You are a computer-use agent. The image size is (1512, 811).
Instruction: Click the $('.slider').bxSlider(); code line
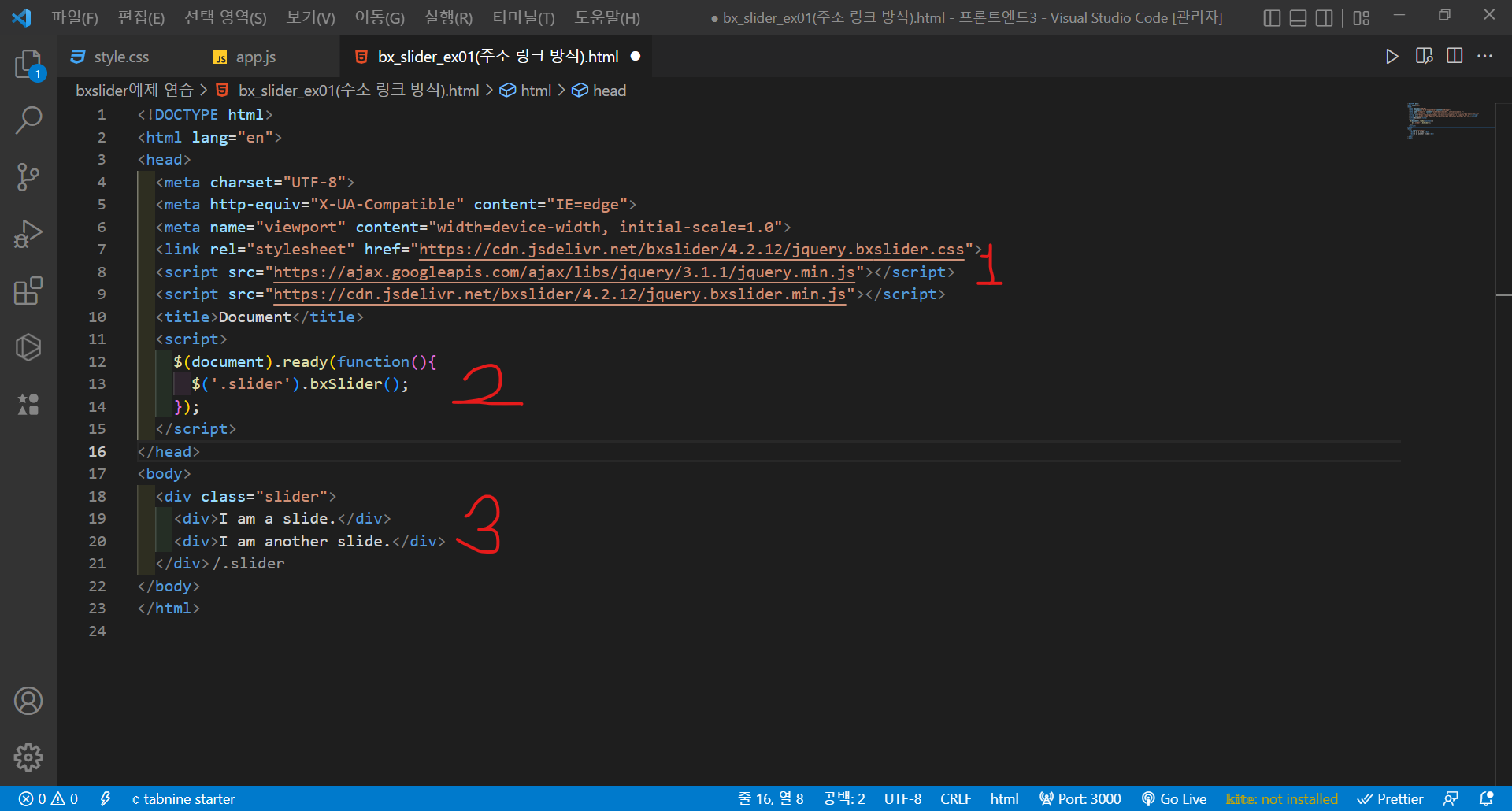pos(300,384)
